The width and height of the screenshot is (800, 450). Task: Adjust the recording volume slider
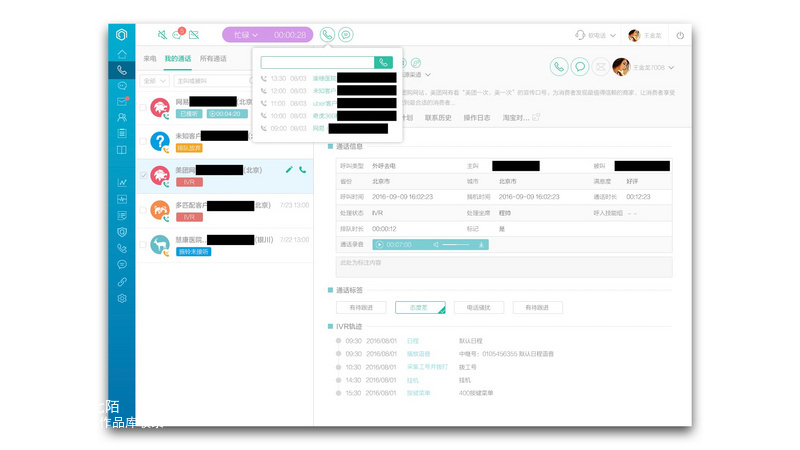pyautogui.click(x=456, y=245)
